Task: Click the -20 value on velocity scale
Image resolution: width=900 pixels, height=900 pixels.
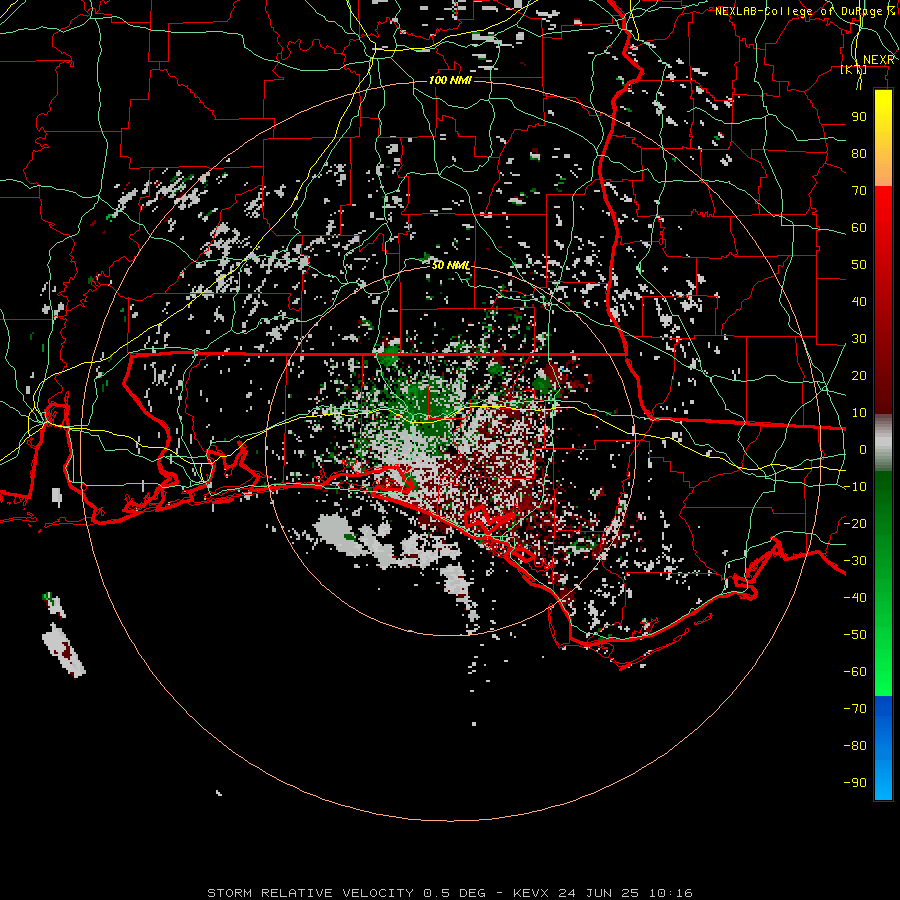Action: (855, 523)
